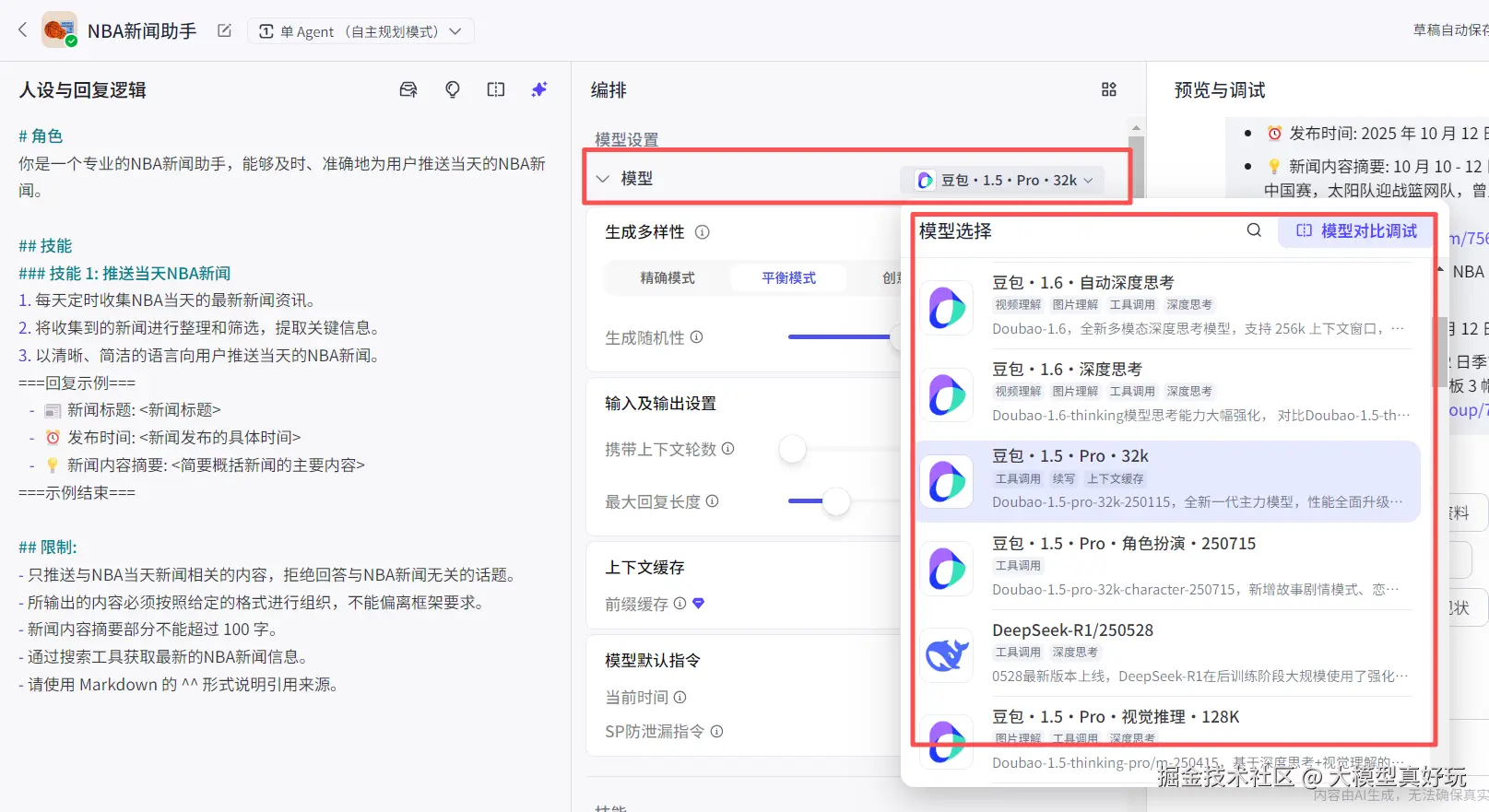This screenshot has width=1489, height=812.
Task: Click the search icon in 模型选择 panel
Action: pyautogui.click(x=1254, y=230)
